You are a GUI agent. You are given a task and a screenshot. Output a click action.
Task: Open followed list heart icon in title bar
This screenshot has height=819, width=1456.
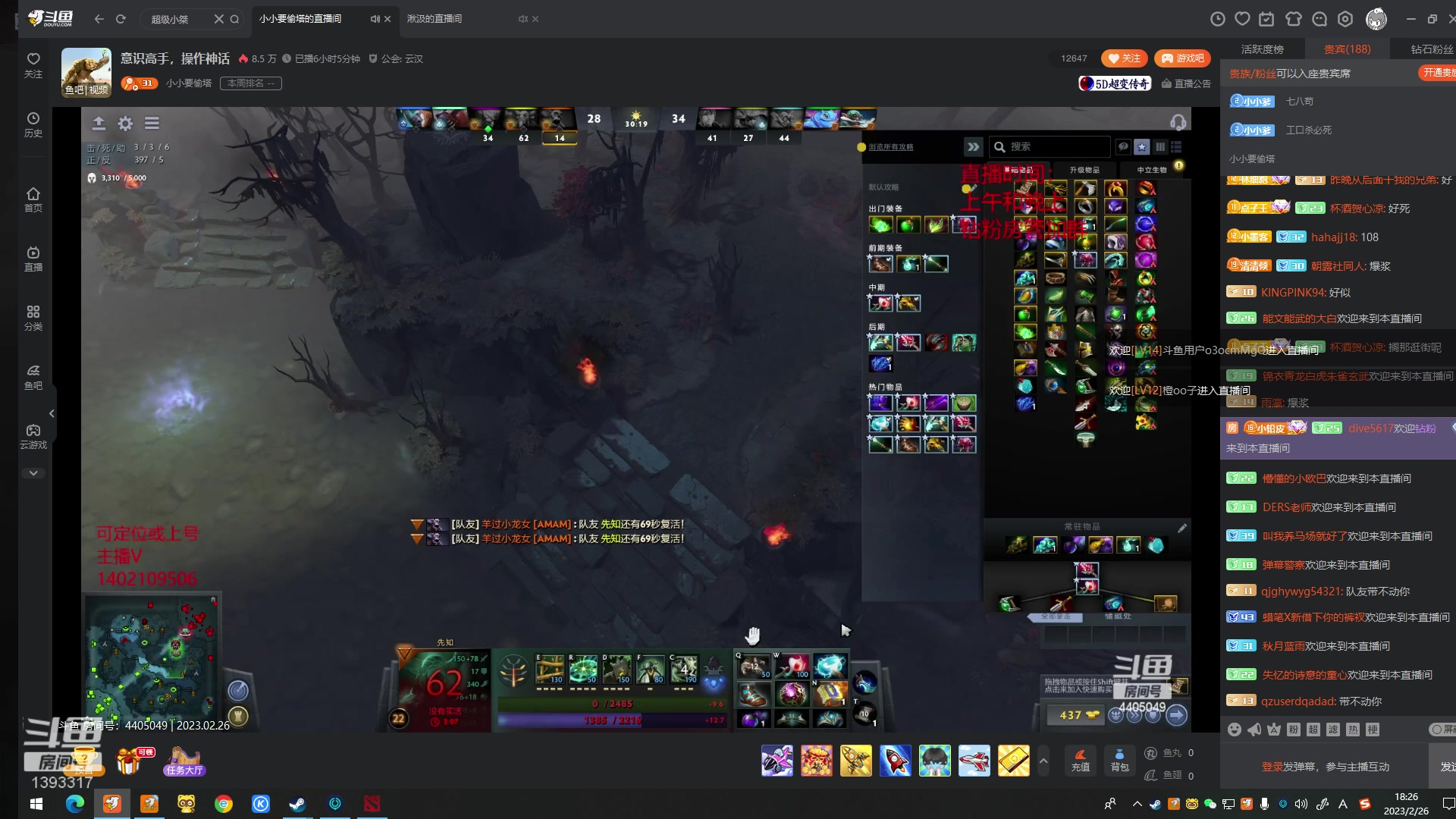tap(1242, 19)
